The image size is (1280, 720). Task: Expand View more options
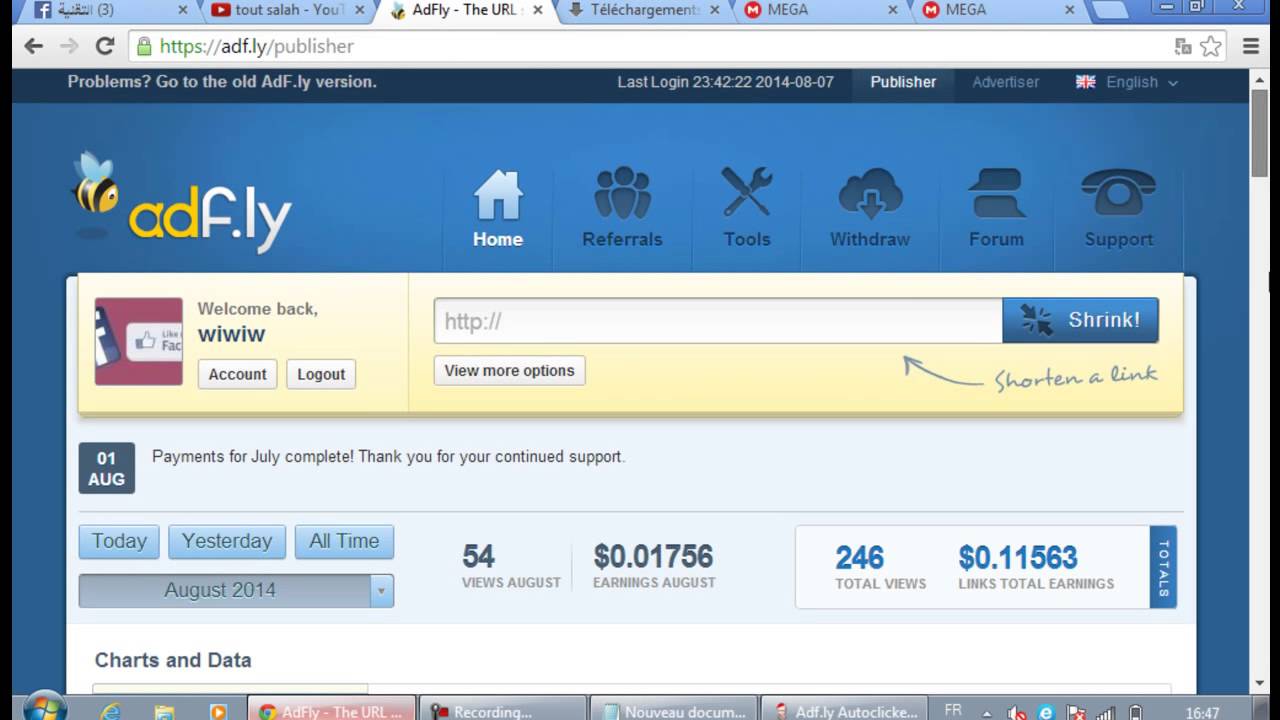(x=509, y=370)
